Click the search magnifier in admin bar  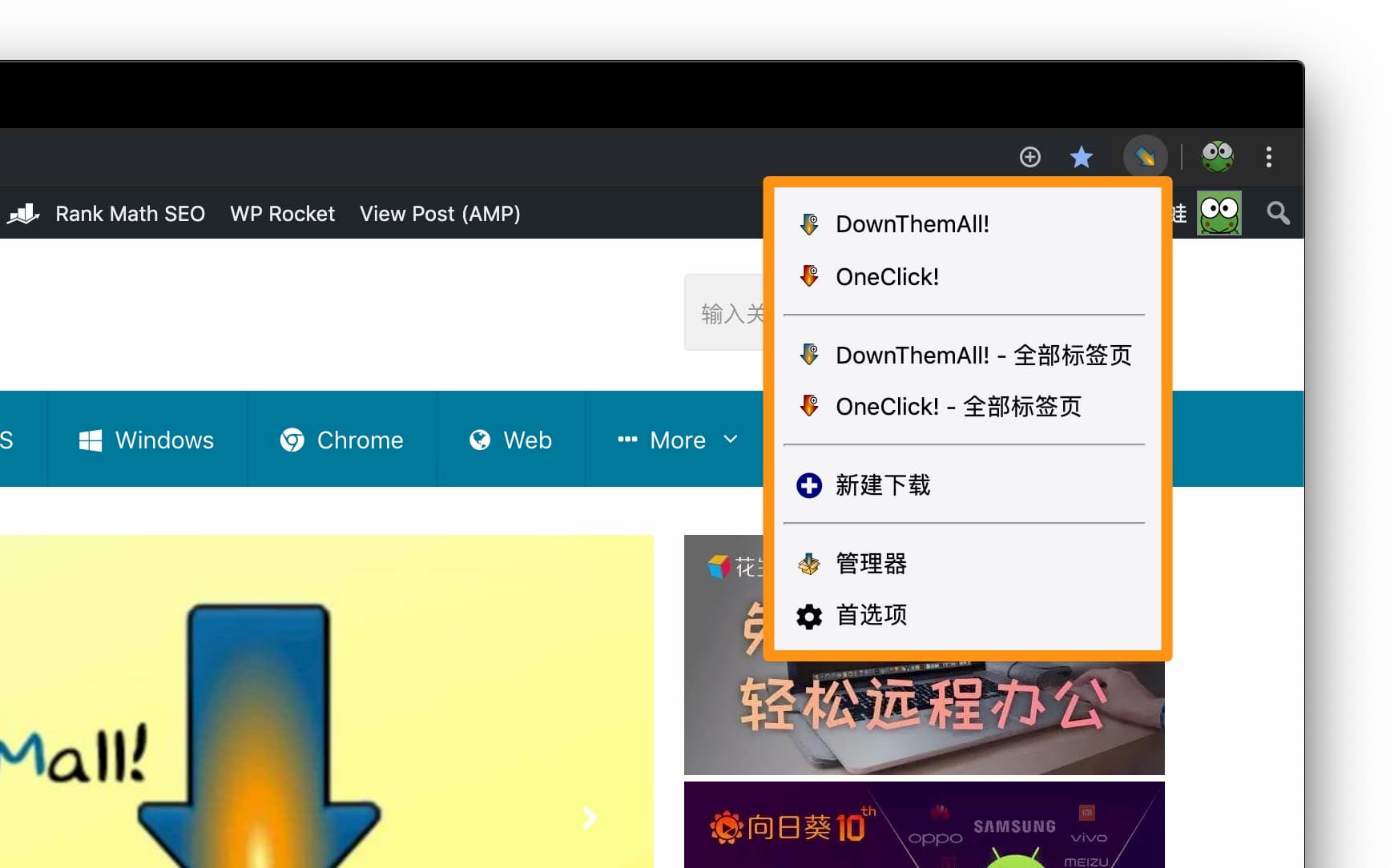pyautogui.click(x=1278, y=213)
